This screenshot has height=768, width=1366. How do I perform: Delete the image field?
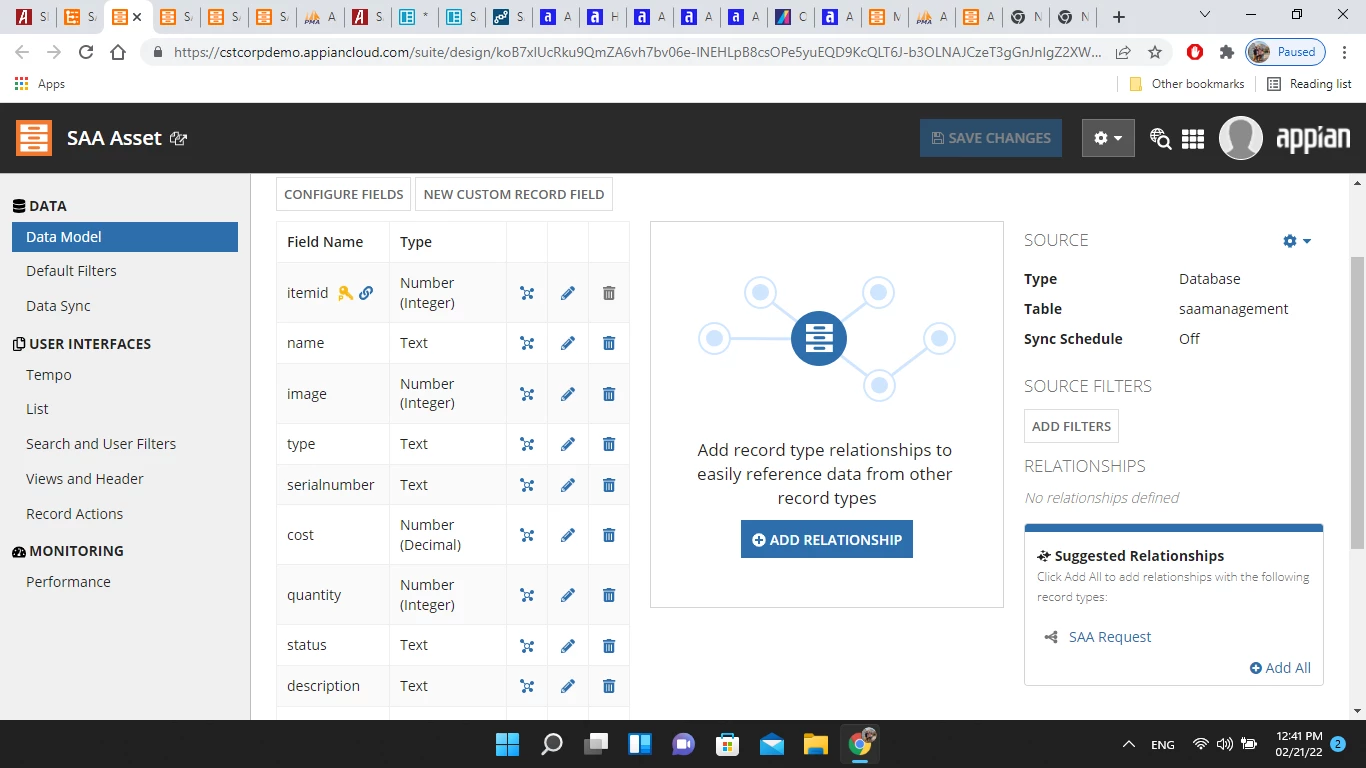(x=609, y=394)
